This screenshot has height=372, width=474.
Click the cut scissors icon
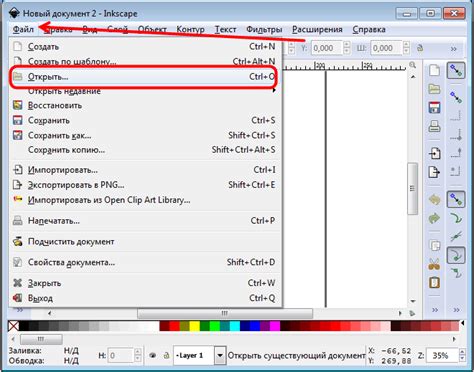(434, 264)
